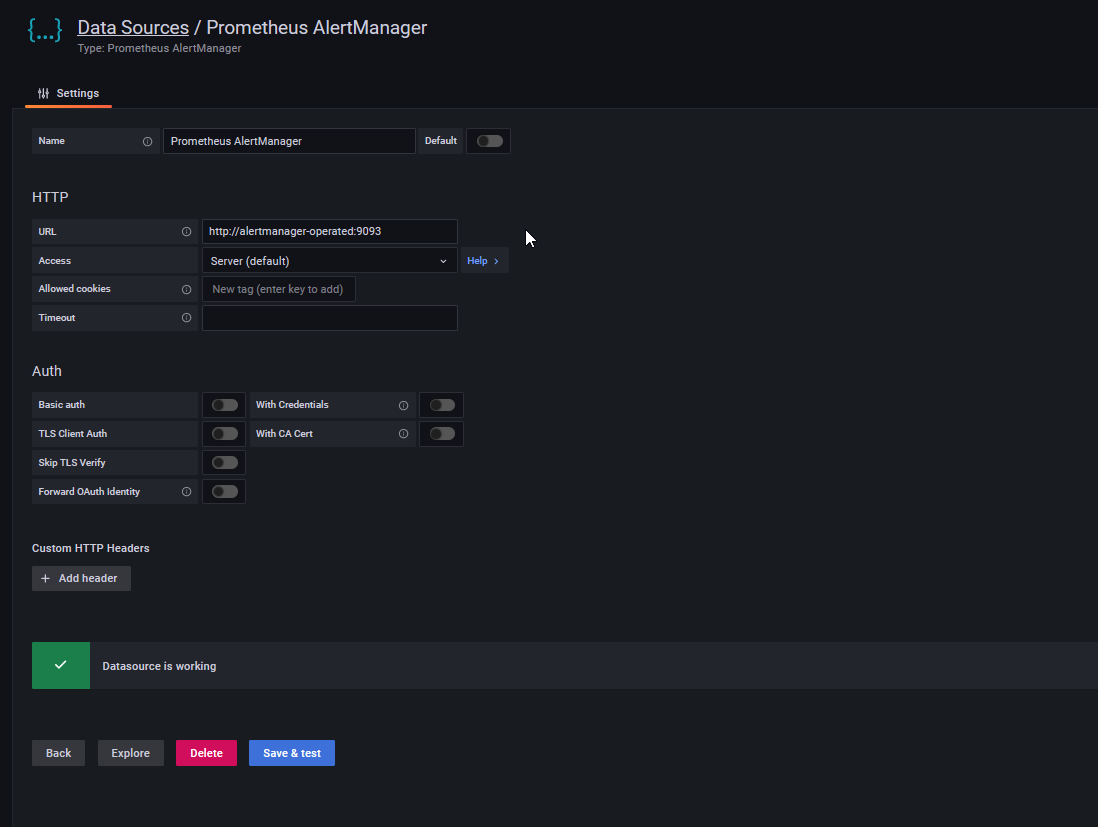Viewport: 1098px width, 827px height.
Task: Toggle the Default datasource switch
Action: pos(489,141)
